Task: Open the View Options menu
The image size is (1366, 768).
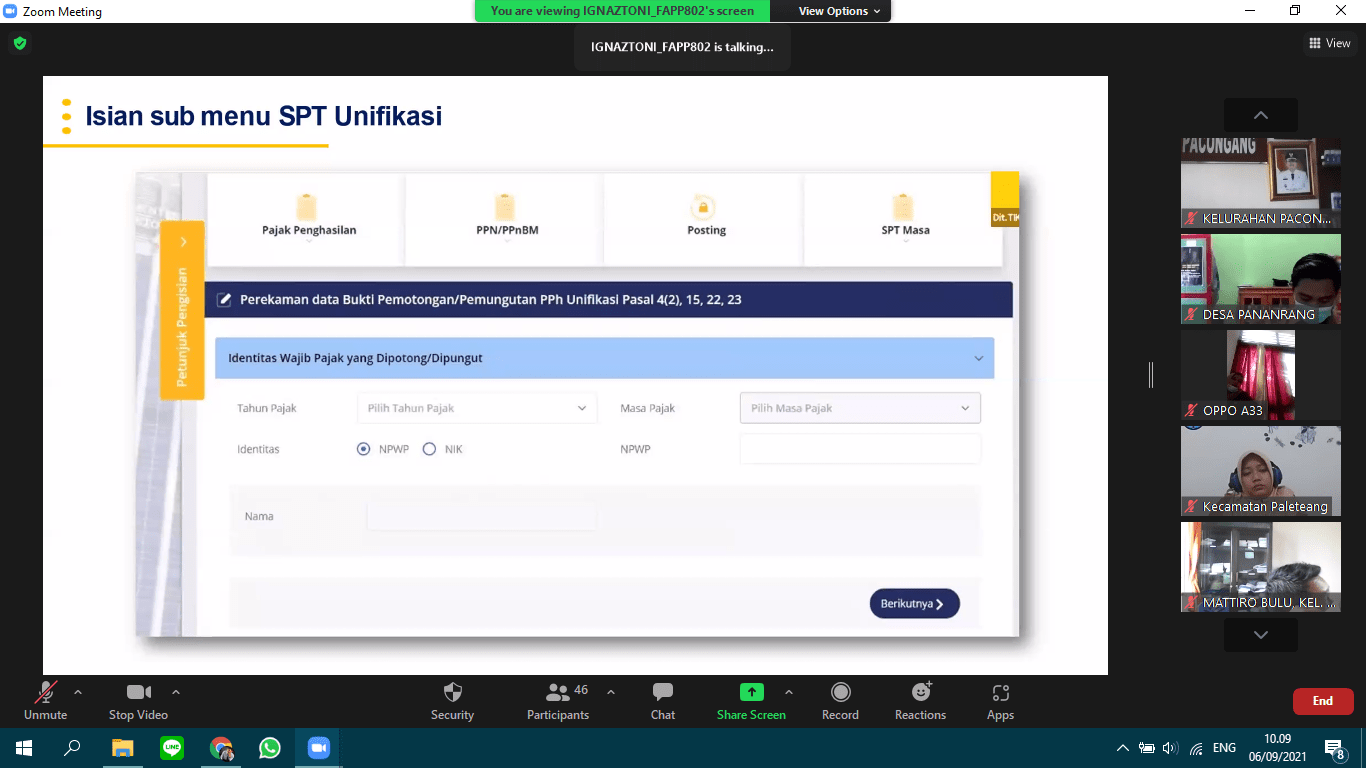Action: pos(839,11)
